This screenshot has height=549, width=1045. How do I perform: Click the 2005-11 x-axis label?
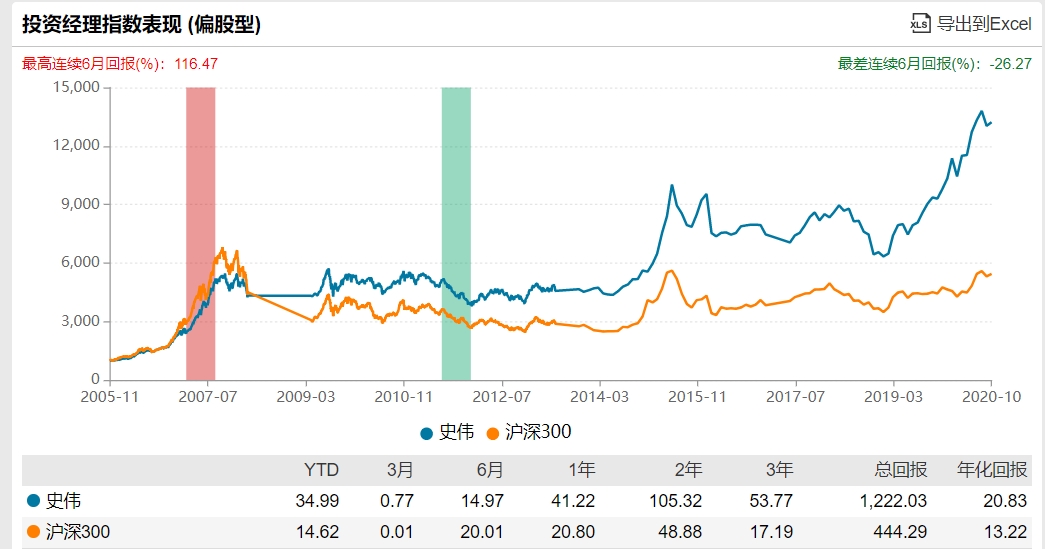pos(109,397)
